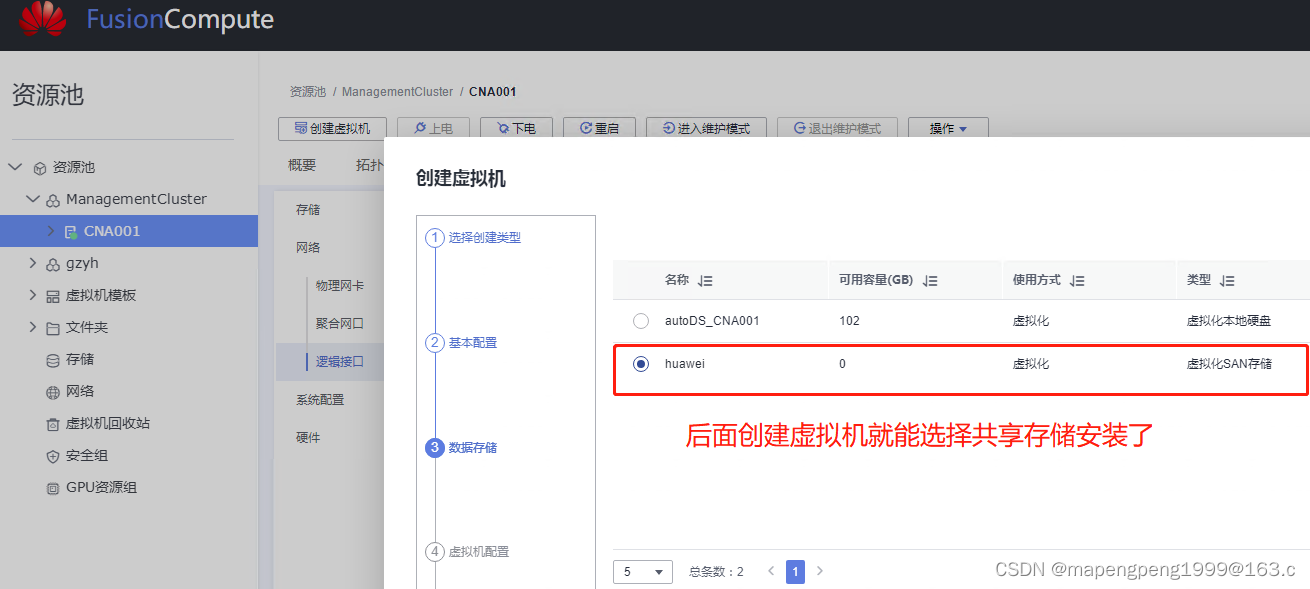Image resolution: width=1310 pixels, height=589 pixels.
Task: Open the 资源池 breadcrumb link
Action: 308,92
